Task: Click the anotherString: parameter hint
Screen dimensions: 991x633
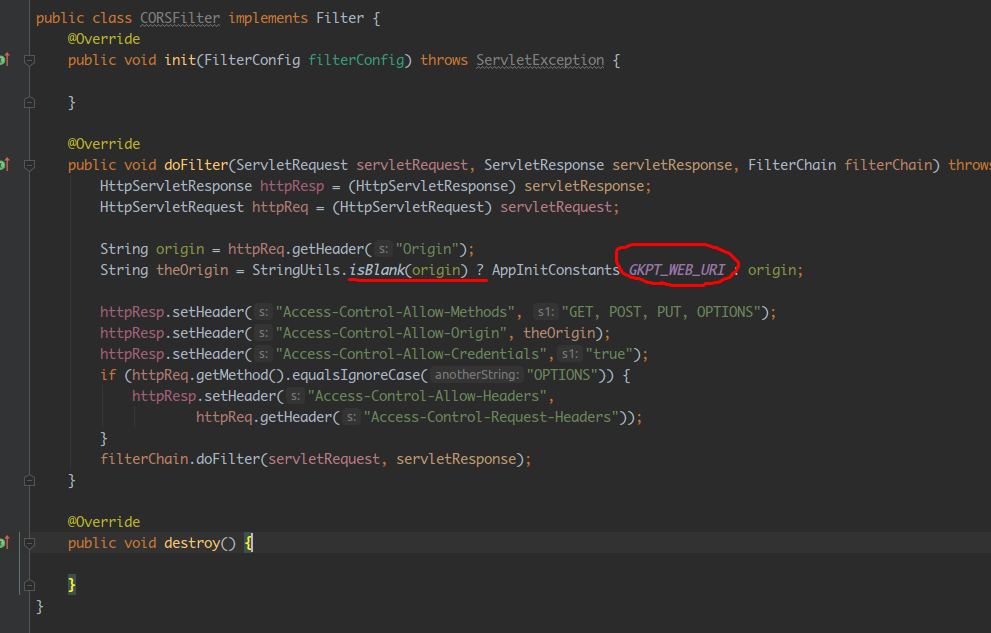Action: tap(477, 375)
